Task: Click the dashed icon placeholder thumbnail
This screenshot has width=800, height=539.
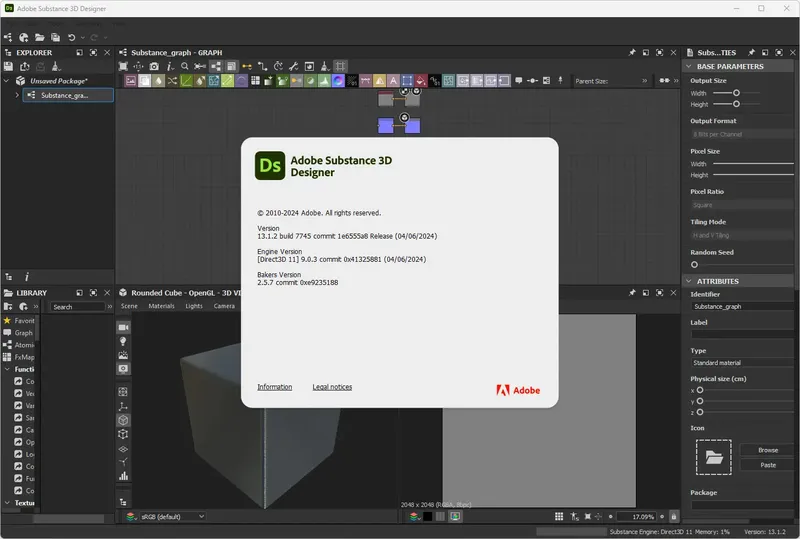Action: (x=713, y=457)
